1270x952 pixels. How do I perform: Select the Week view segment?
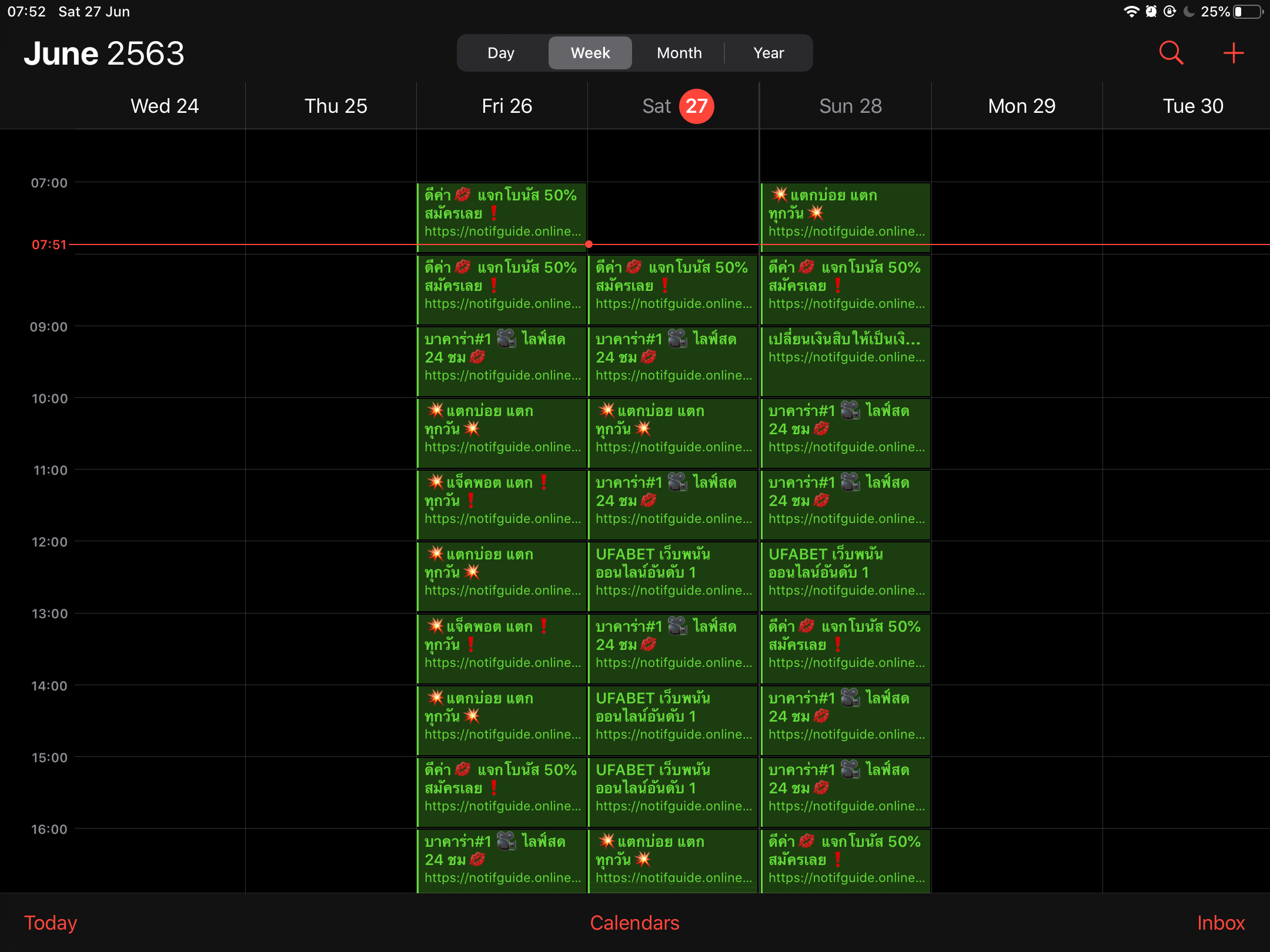point(590,53)
